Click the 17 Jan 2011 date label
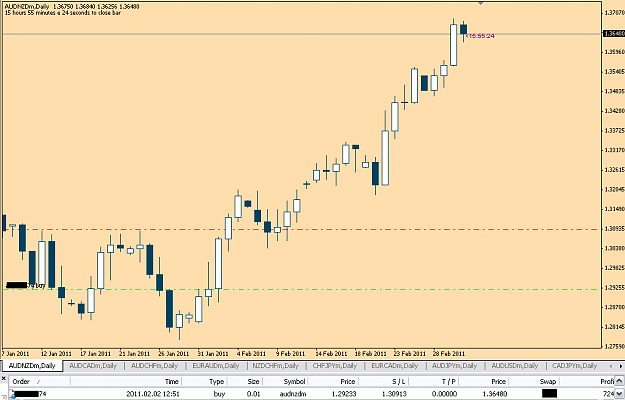Image resolution: width=625 pixels, height=400 pixels. pos(95,353)
